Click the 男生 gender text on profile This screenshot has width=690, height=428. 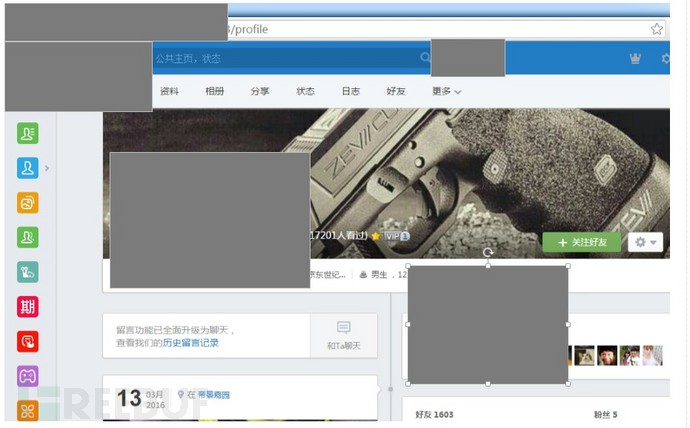point(379,275)
